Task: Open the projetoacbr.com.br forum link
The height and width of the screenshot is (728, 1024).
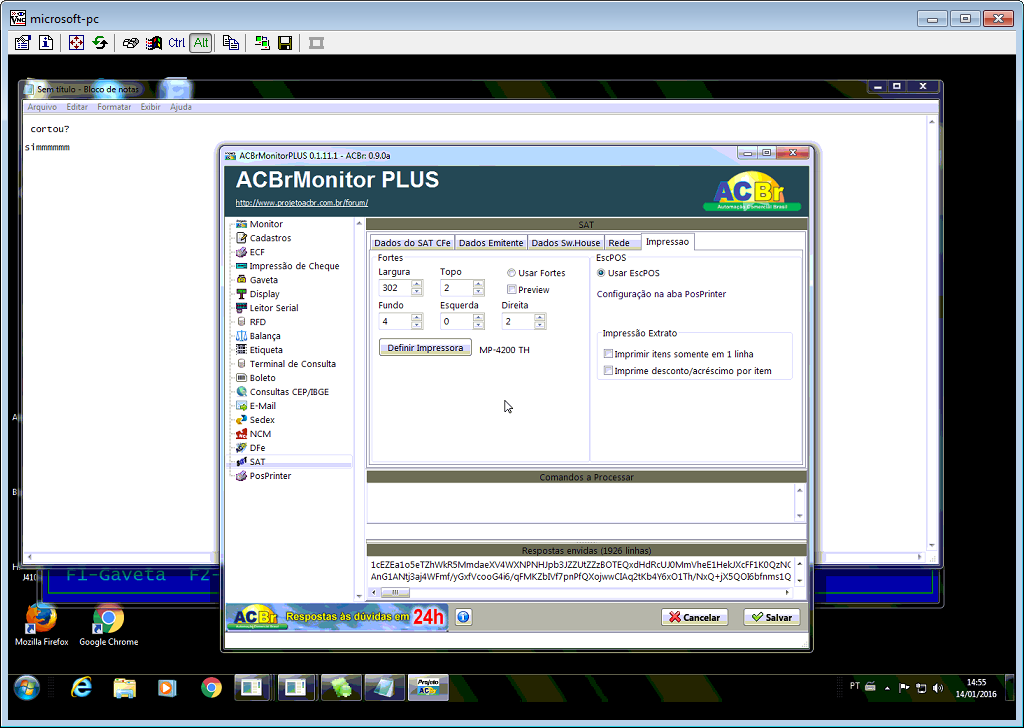Action: pyautogui.click(x=302, y=203)
